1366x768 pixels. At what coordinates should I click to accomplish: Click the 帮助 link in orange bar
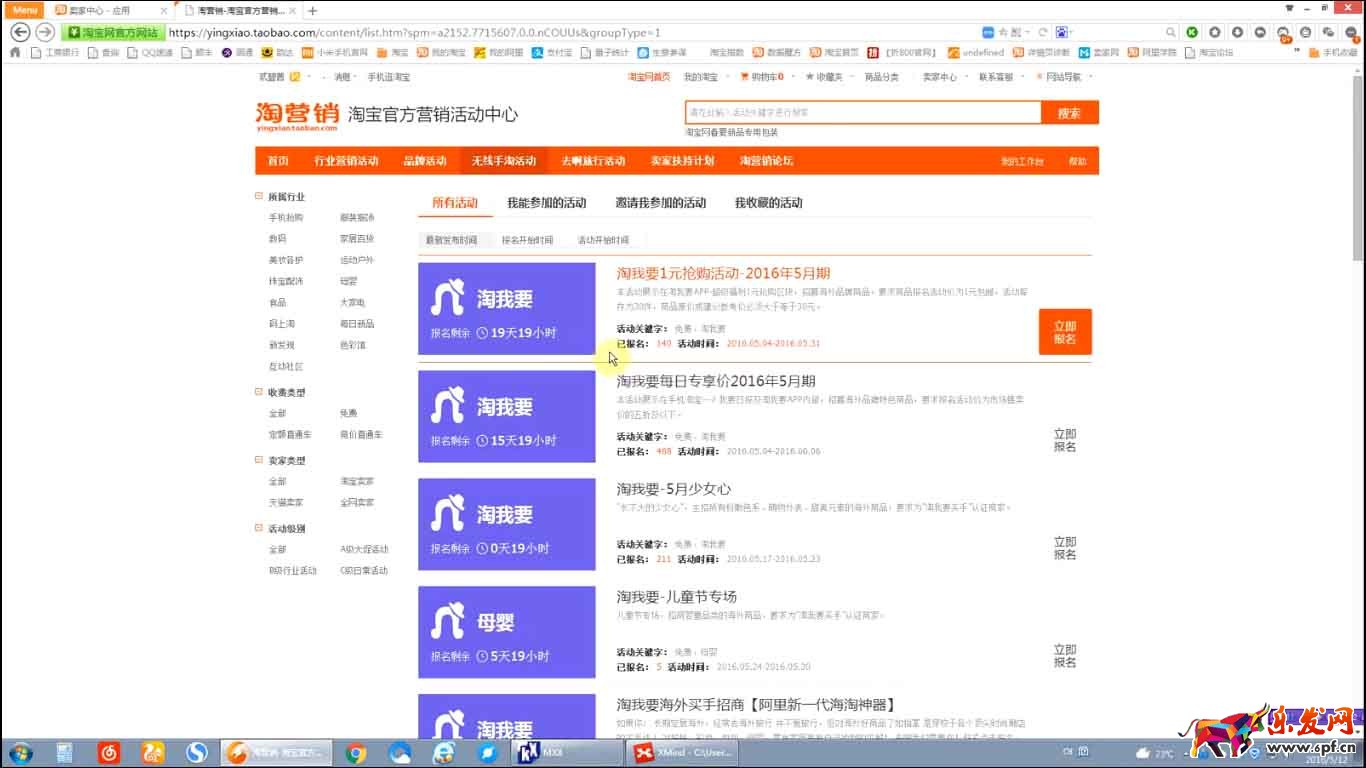pyautogui.click(x=1077, y=161)
